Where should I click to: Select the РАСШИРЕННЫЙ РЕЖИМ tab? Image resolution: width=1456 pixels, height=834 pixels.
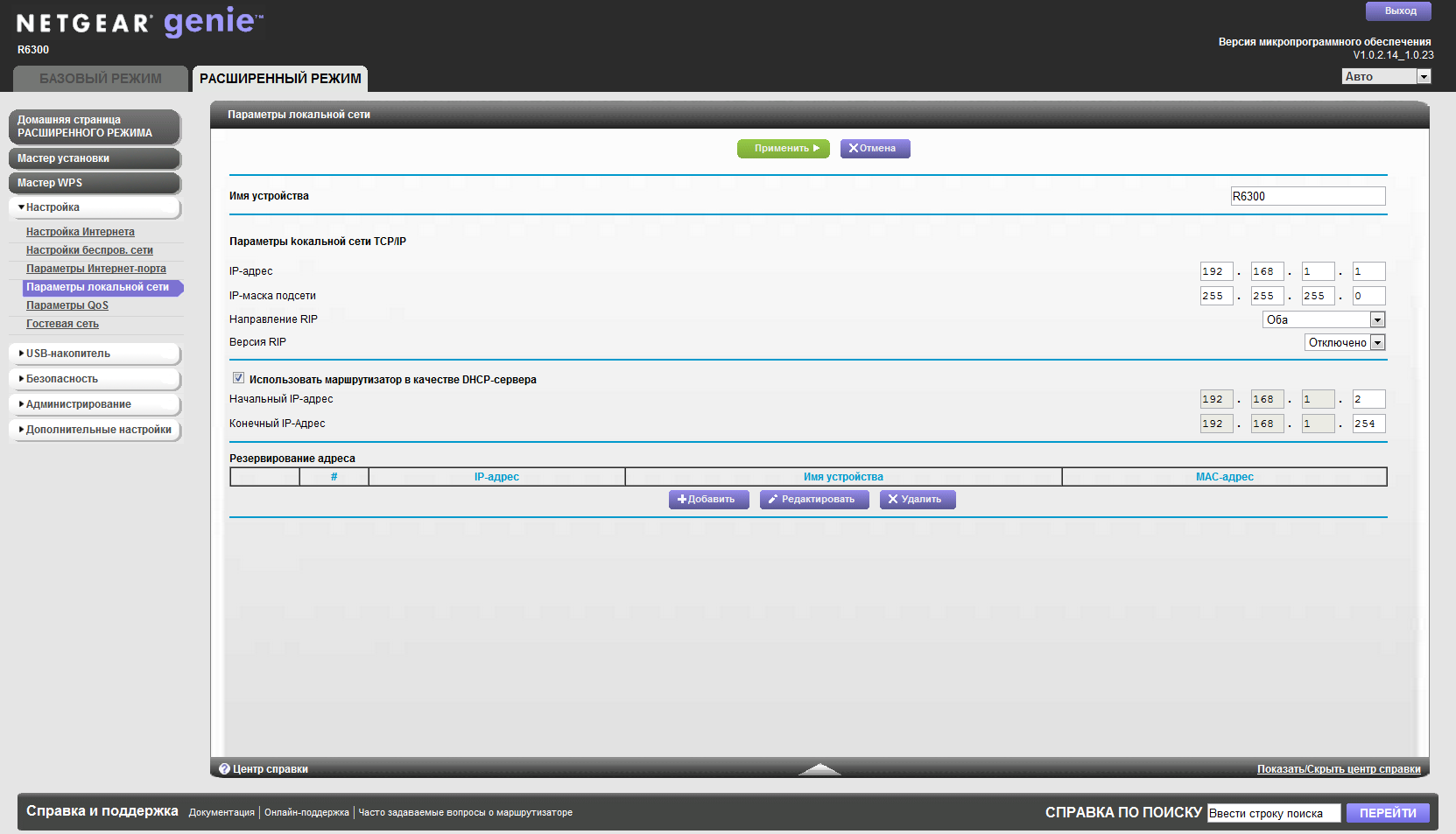280,79
